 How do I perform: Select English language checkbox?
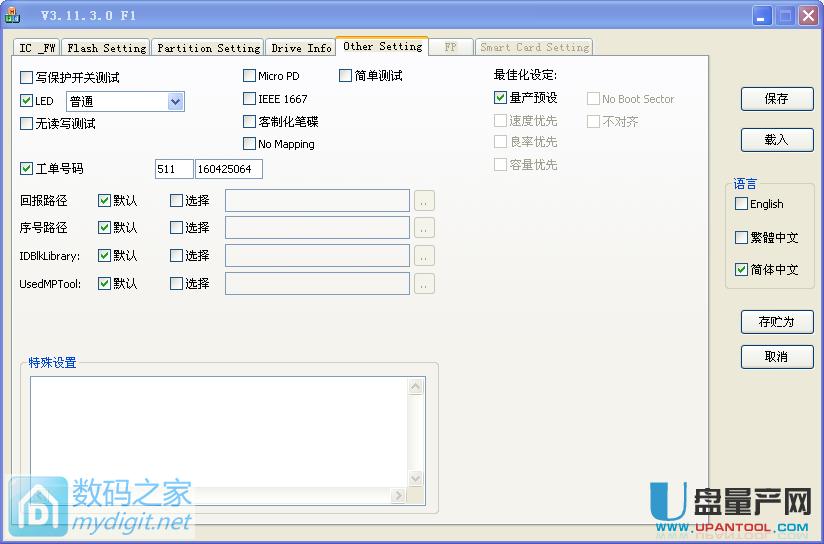pyautogui.click(x=741, y=203)
